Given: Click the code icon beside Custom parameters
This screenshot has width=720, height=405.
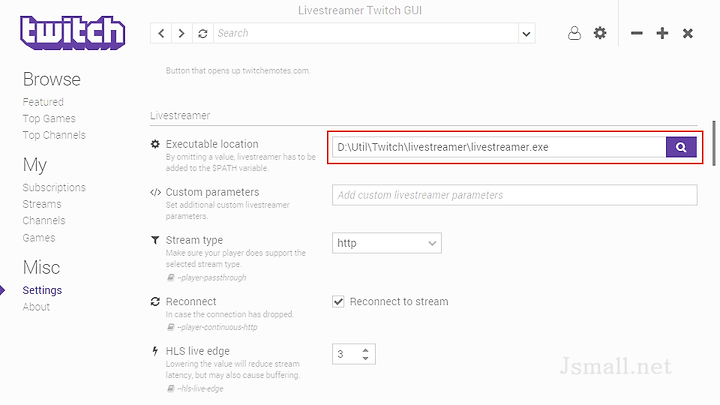Looking at the screenshot, I should point(155,192).
